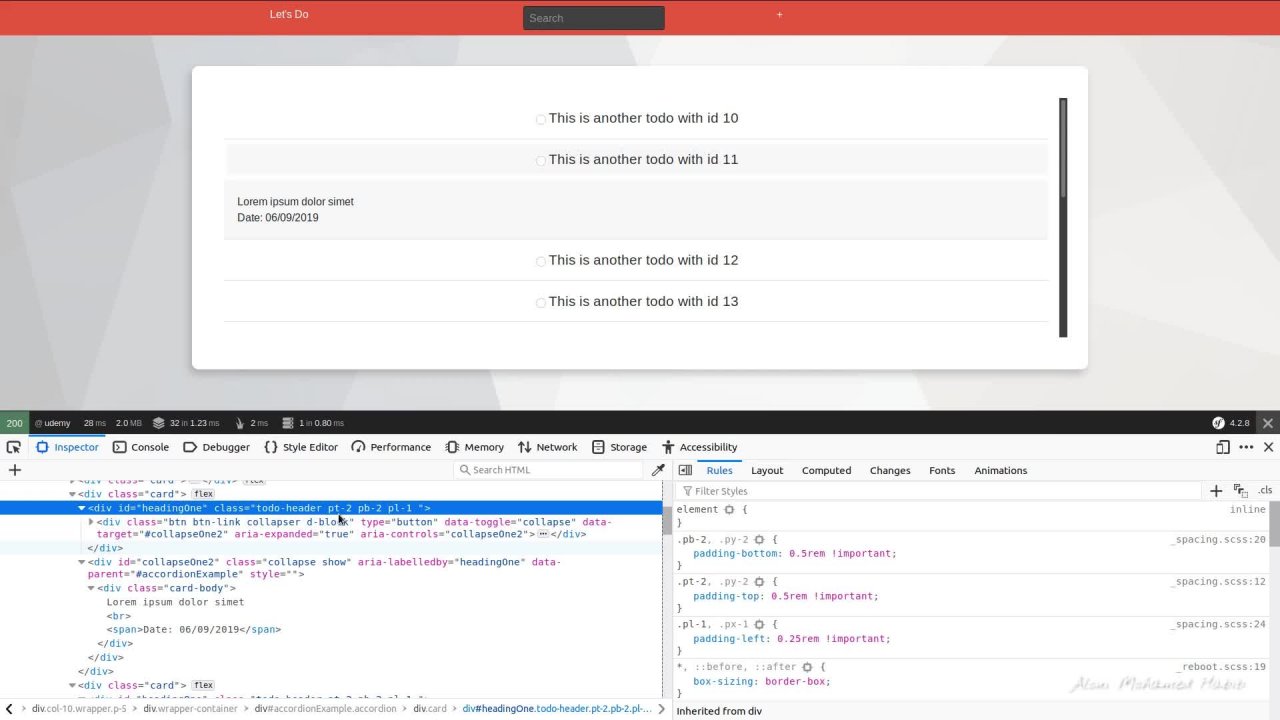Click the Filter Styles input field

pyautogui.click(x=940, y=491)
